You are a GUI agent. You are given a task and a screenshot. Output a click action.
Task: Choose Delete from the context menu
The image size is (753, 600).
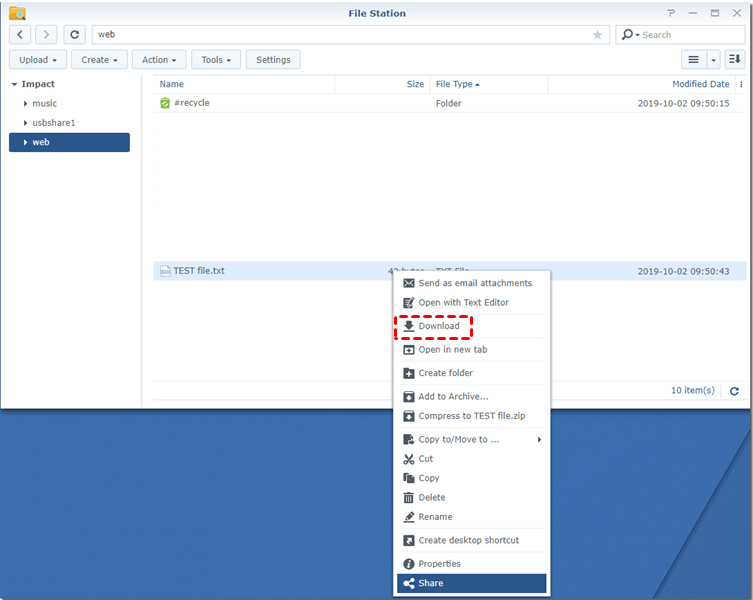pos(472,497)
